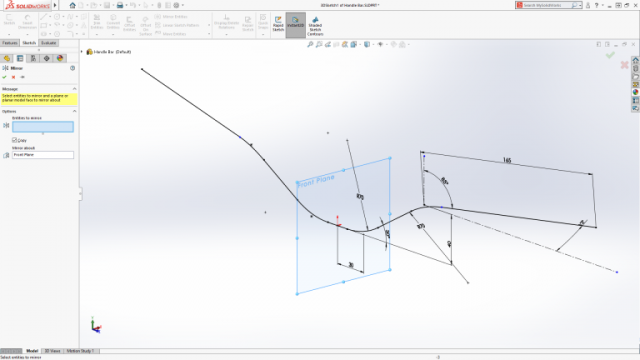The width and height of the screenshot is (640, 360).
Task: Select the Convert Entities tool
Action: pyautogui.click(x=113, y=22)
